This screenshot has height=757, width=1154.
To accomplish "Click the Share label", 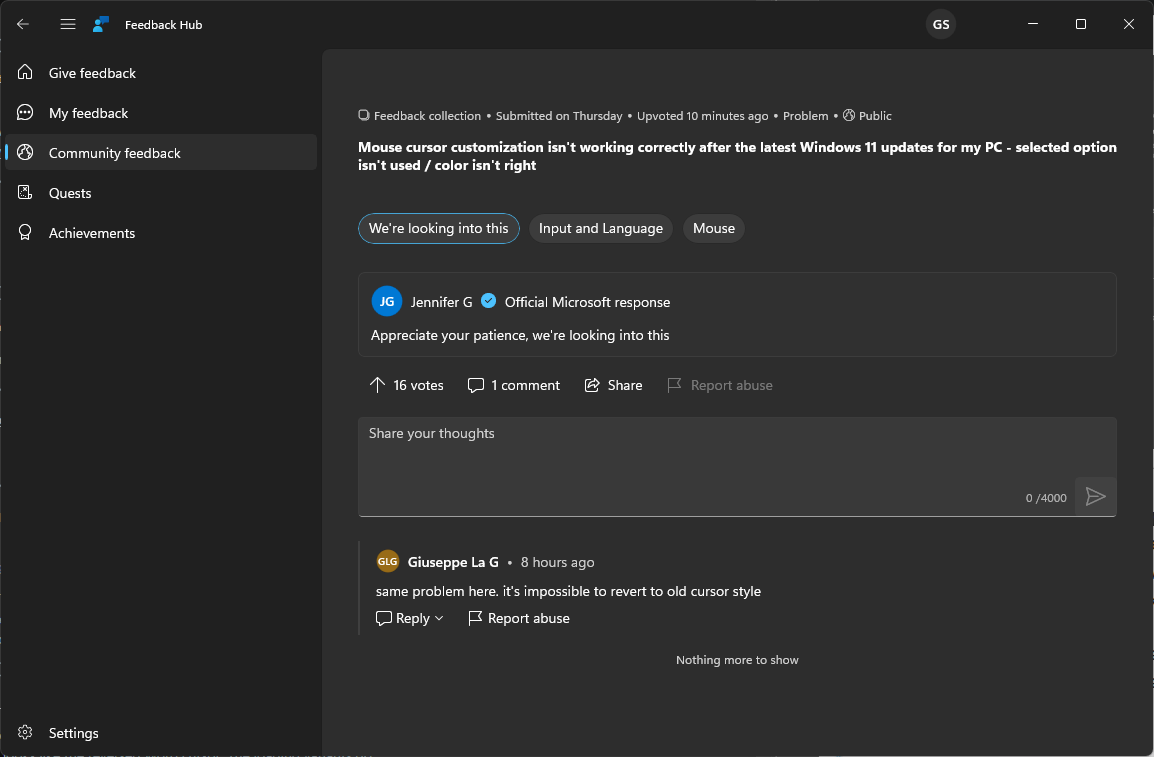I will 625,385.
